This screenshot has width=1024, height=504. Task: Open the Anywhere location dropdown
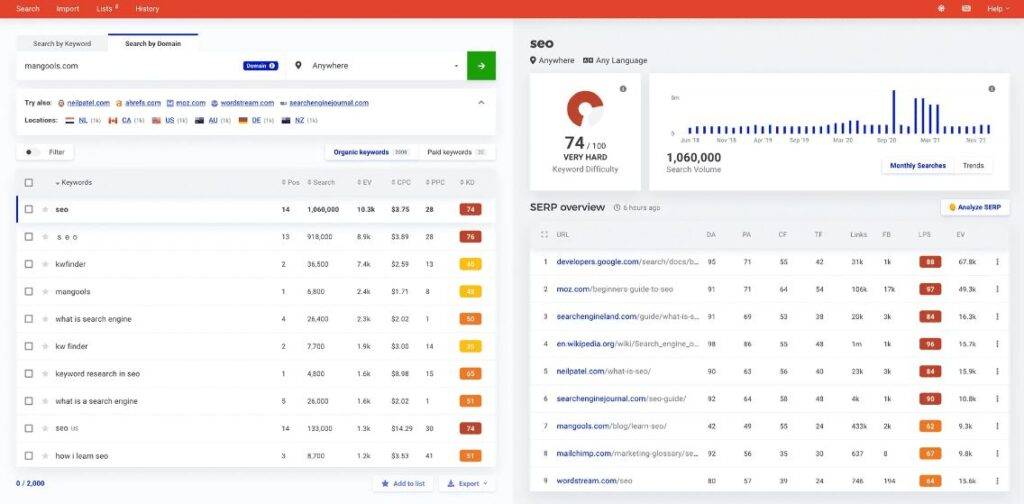pos(378,66)
